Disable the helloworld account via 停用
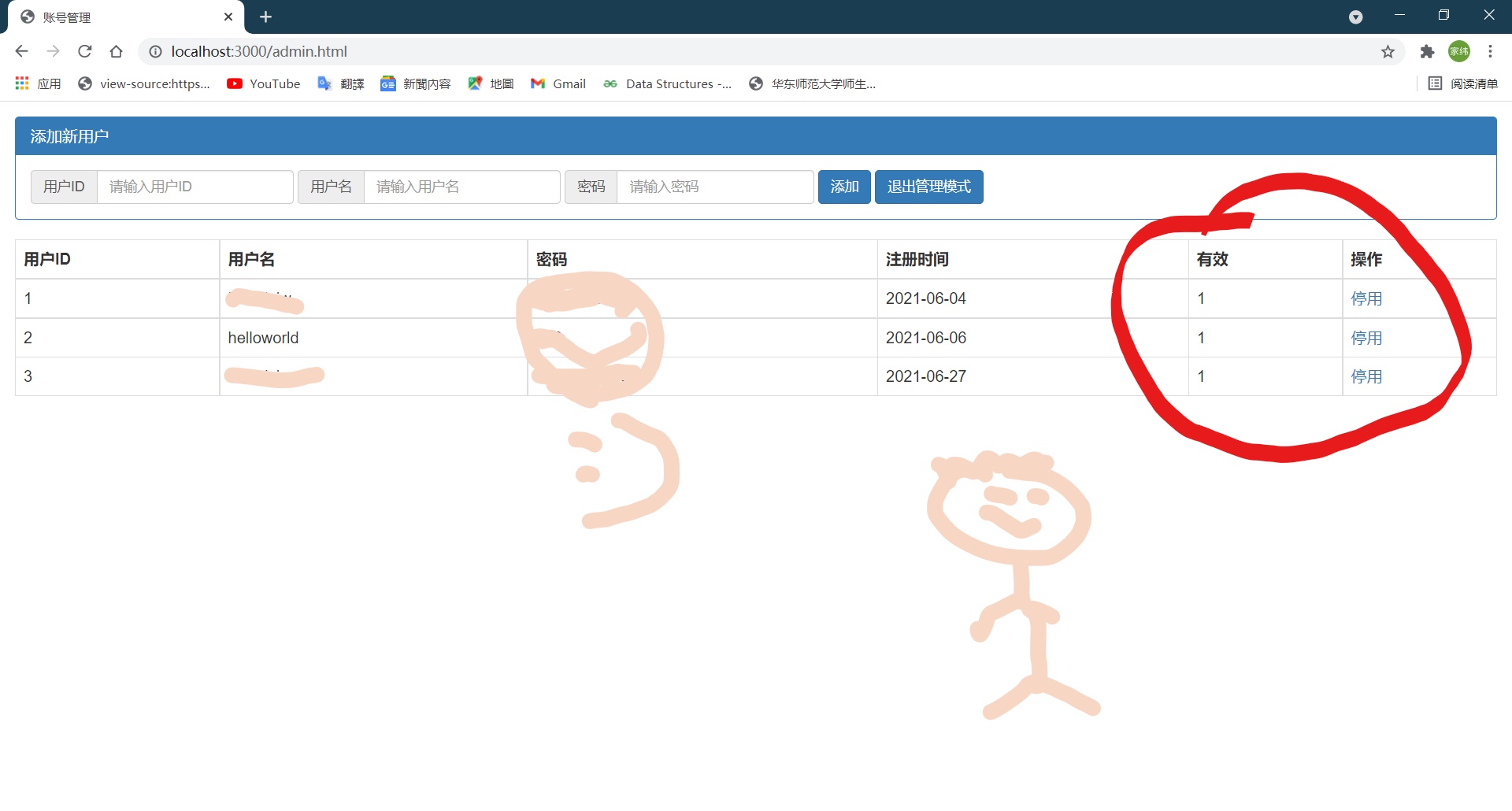 point(1367,337)
